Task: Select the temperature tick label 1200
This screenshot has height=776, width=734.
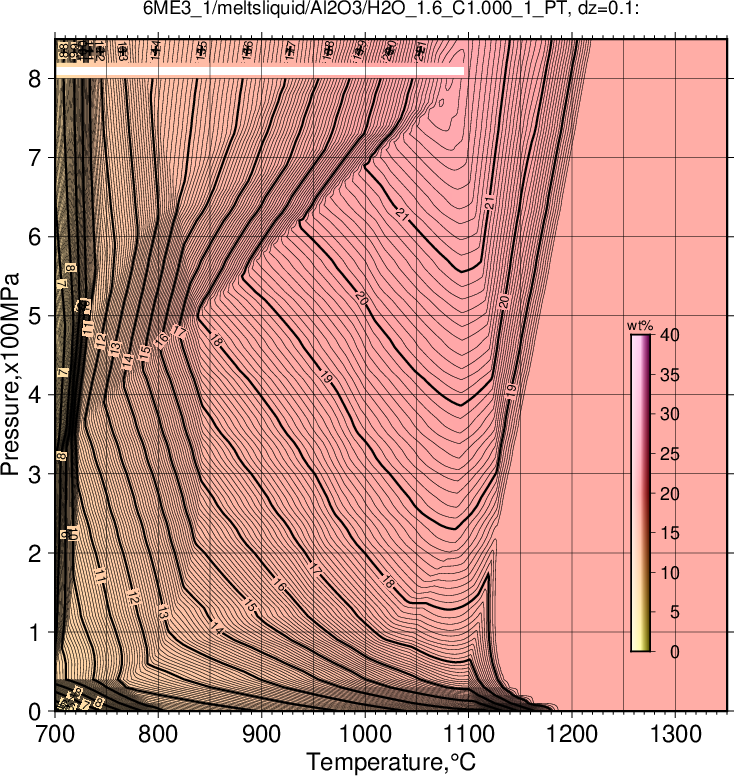Action: click(x=572, y=734)
